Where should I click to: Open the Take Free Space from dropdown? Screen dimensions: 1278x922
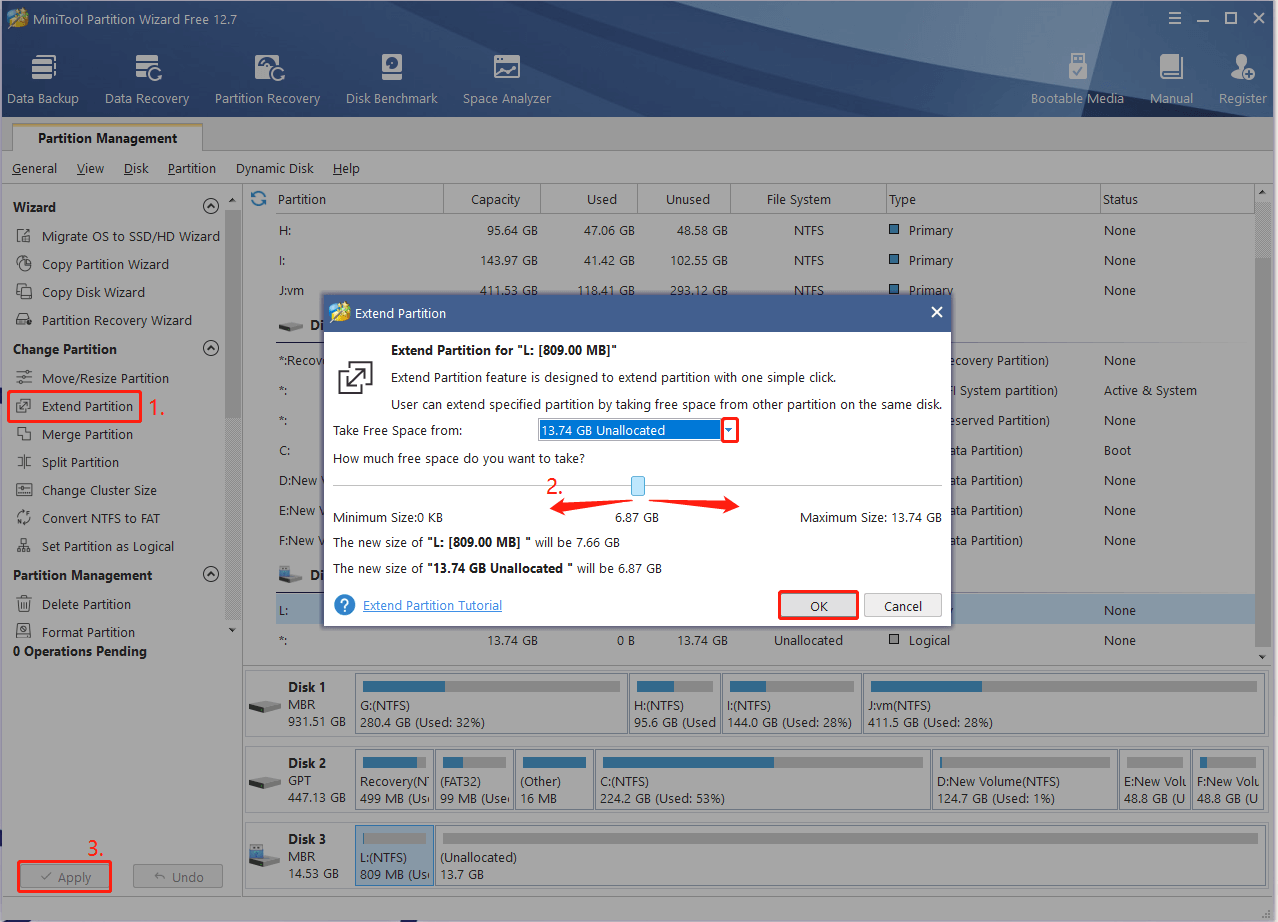pyautogui.click(x=729, y=431)
